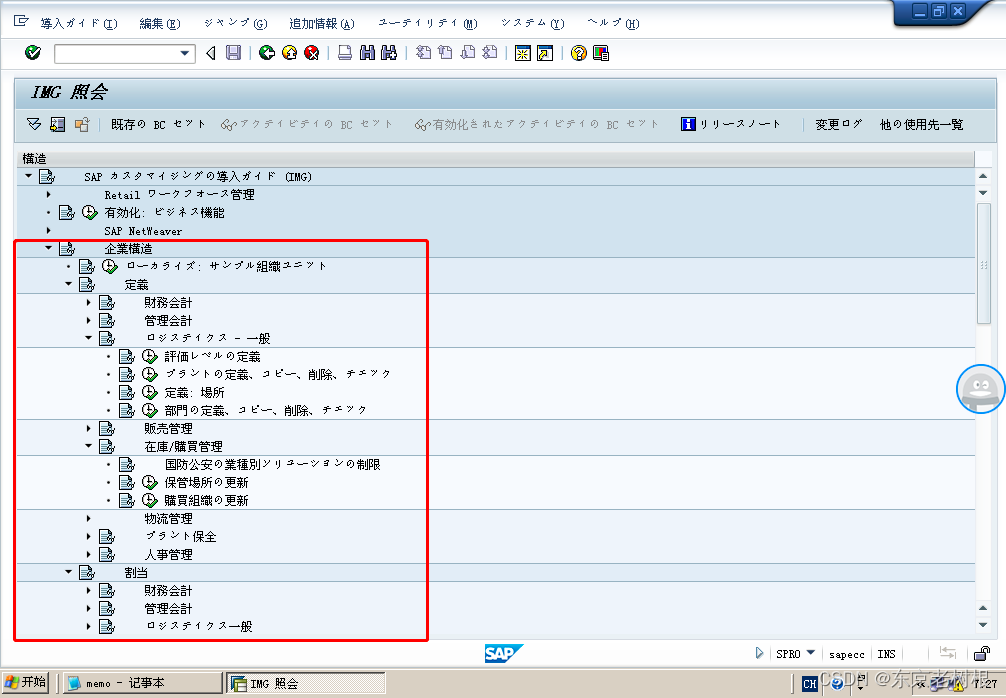Click the Find Next binoculars icon
The image size is (1006, 698).
(389, 53)
